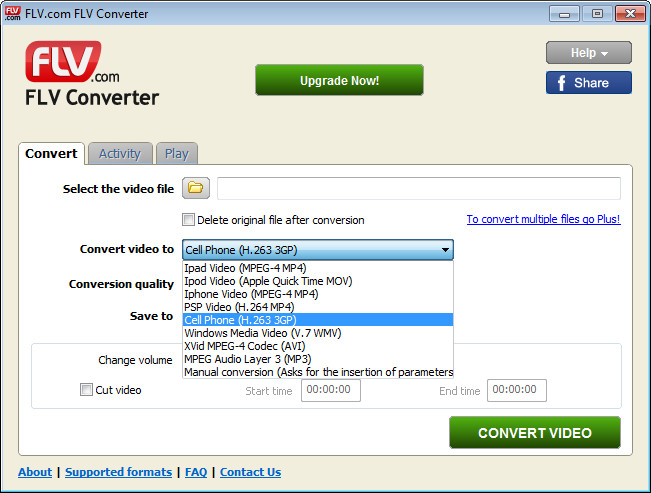Screen dimensions: 651x493
Task: Open the browse video file folder icon
Action: point(196,188)
